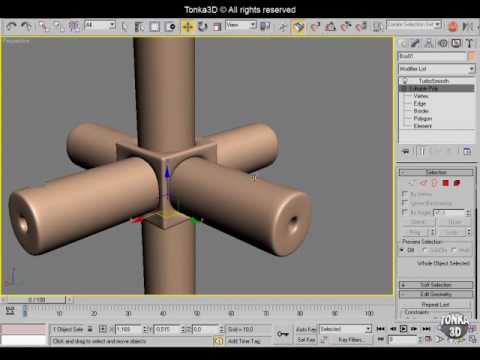Select the Preview Selection SubObj radio button
The image size is (480, 360).
pyautogui.click(x=425, y=250)
